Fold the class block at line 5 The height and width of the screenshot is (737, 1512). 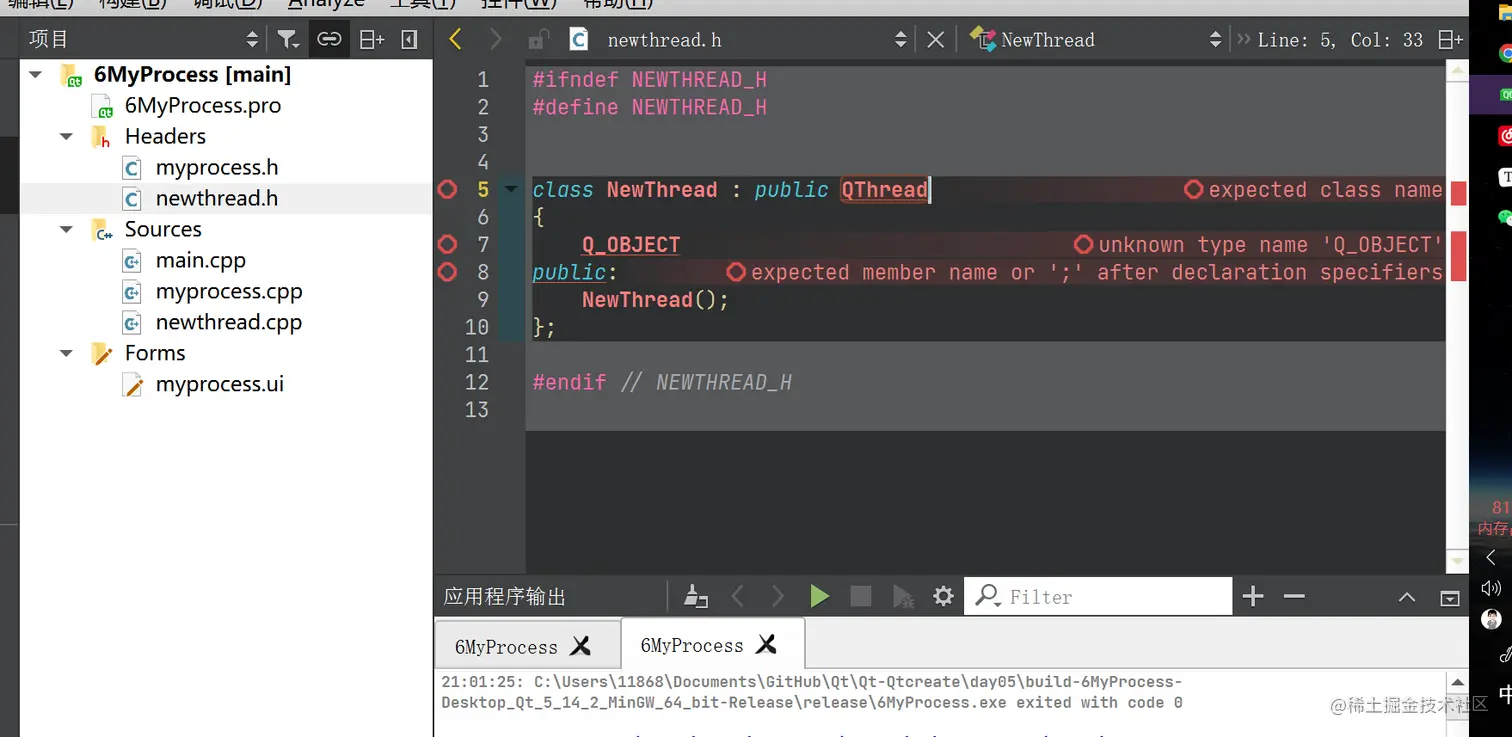point(512,189)
